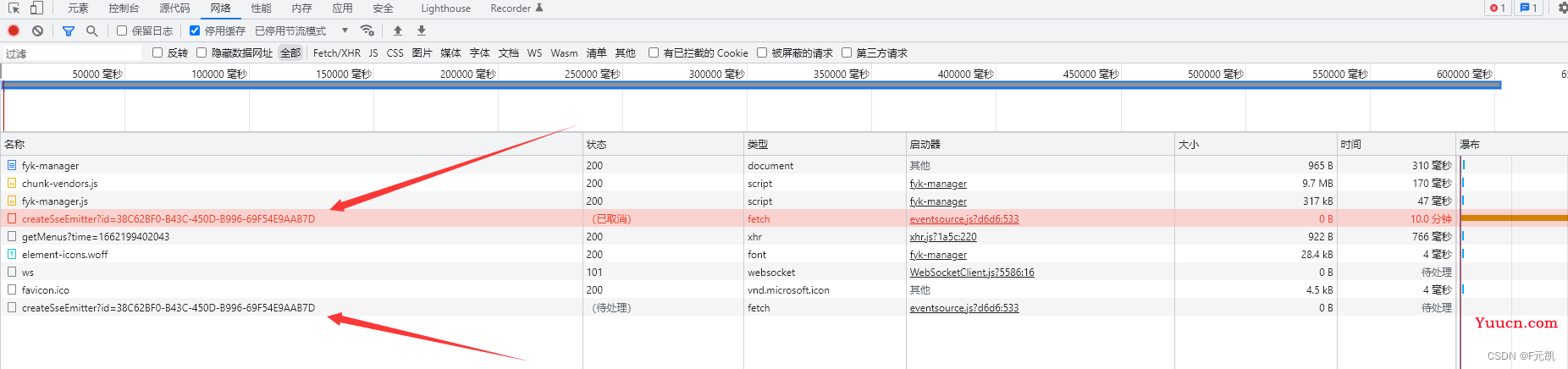Viewport: 1568px width, 369px height.
Task: Select the cancelled createSseEmitter request
Action: pos(168,218)
